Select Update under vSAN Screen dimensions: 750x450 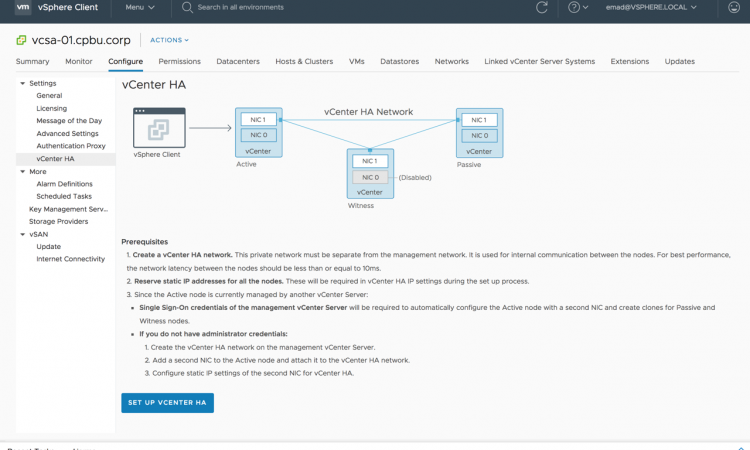pos(49,246)
